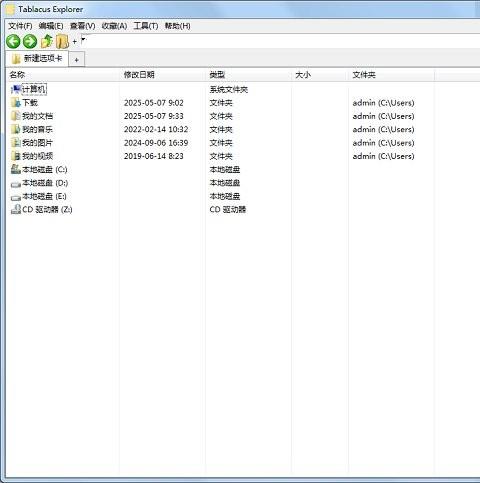The height and width of the screenshot is (483, 480).
Task: Click the 本地磁盘 type cell in the C: row
Action: (225, 169)
